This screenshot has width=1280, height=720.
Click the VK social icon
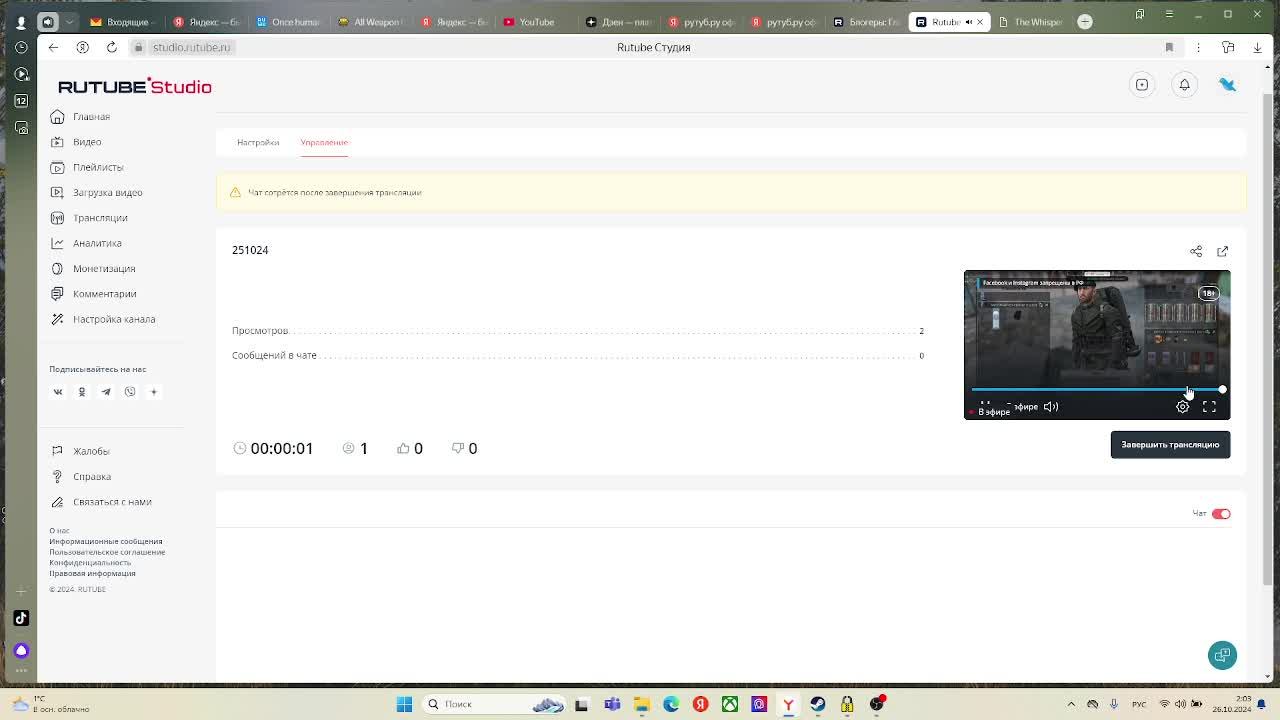pyautogui.click(x=58, y=392)
